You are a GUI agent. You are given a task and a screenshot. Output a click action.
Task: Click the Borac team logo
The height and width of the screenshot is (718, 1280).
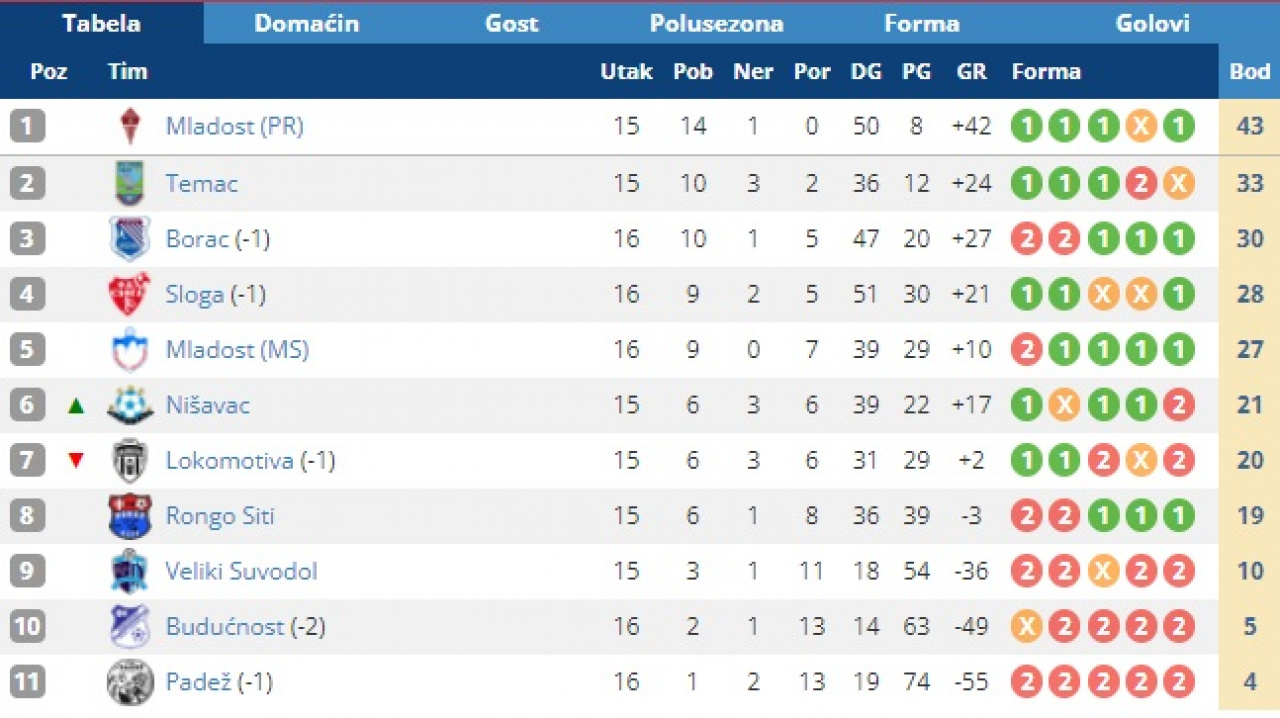(x=130, y=239)
